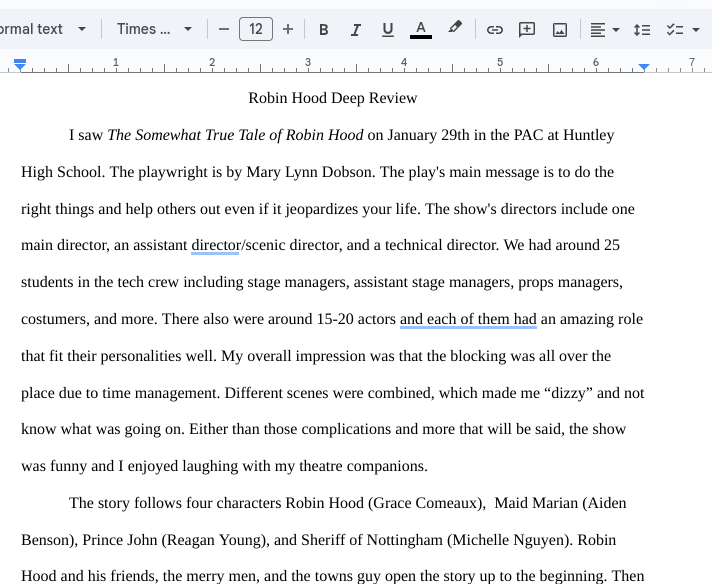Toggle underline formatting
This screenshot has height=584, width=712.
pyautogui.click(x=388, y=30)
